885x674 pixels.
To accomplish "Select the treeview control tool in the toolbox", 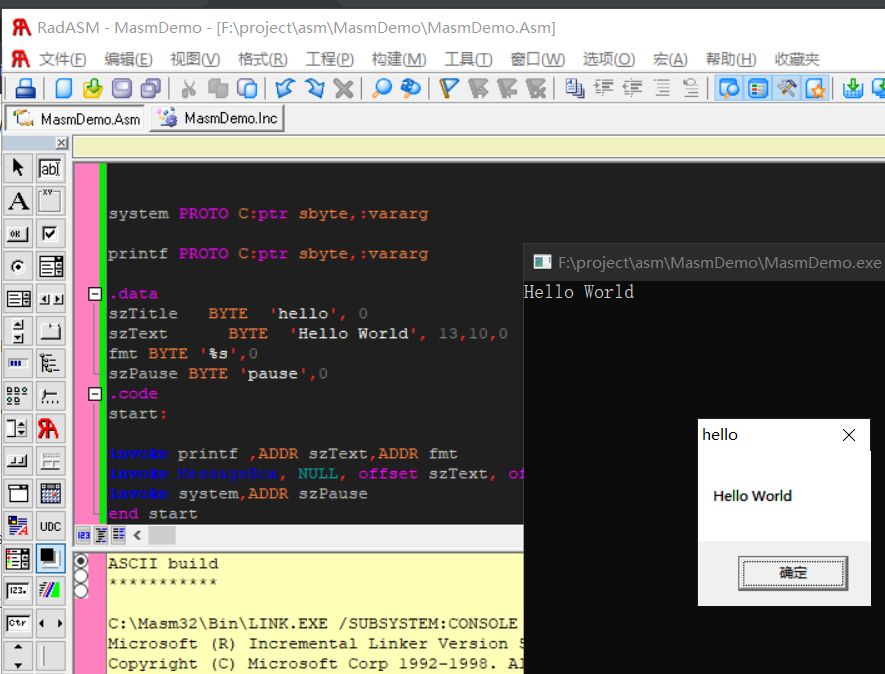I will 49,362.
